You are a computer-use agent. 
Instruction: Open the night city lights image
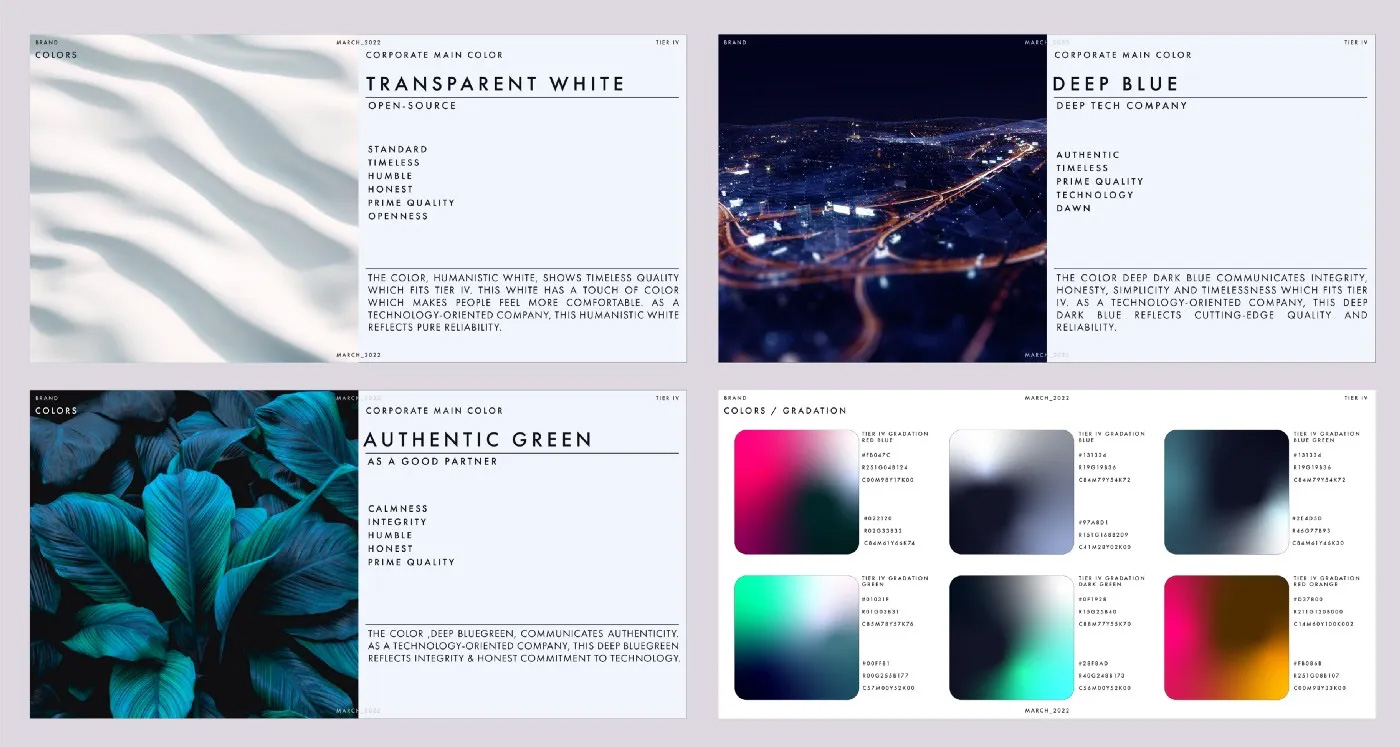click(x=882, y=199)
